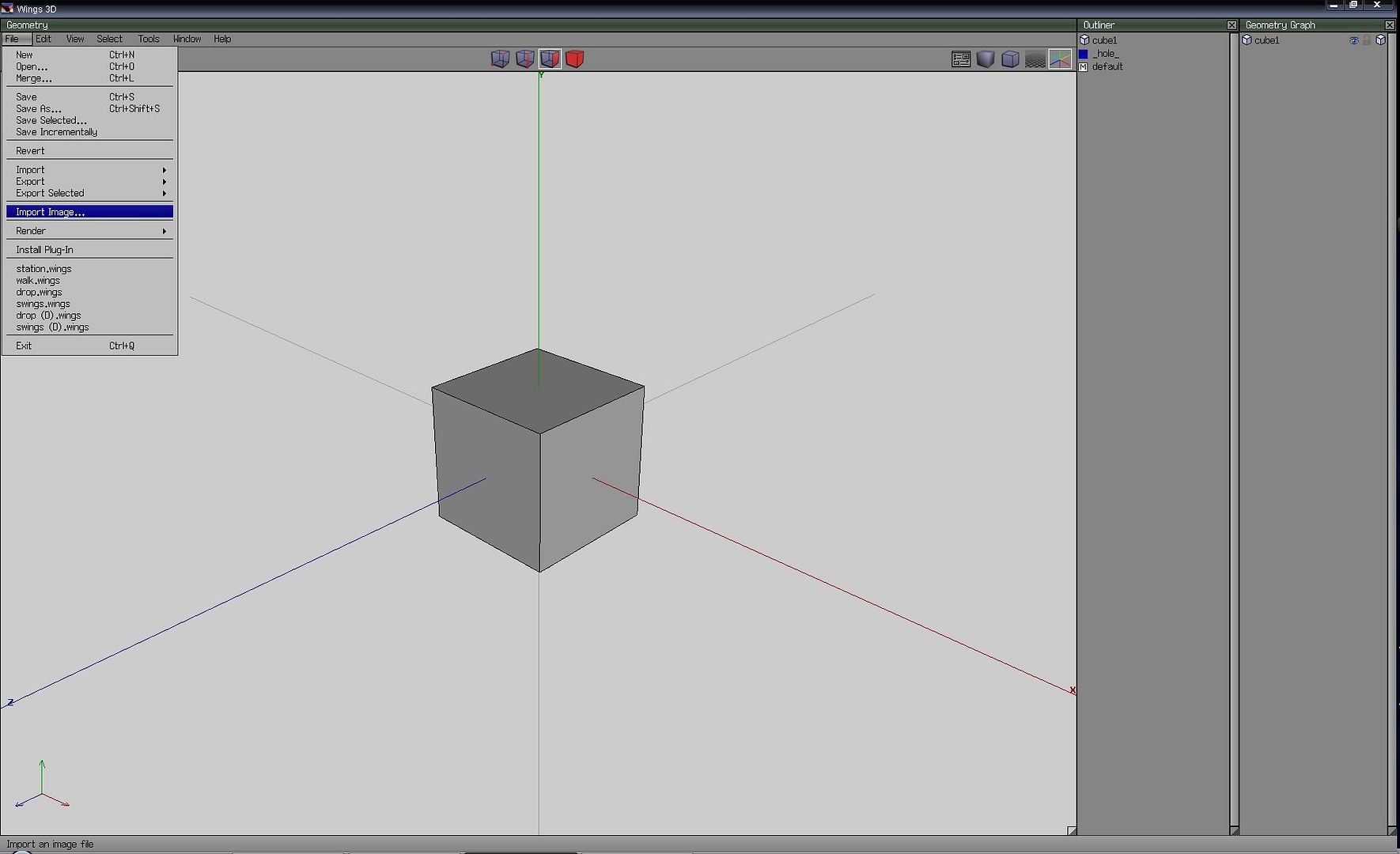Click the Geometry window title bar
The image size is (1400, 854).
[538, 25]
